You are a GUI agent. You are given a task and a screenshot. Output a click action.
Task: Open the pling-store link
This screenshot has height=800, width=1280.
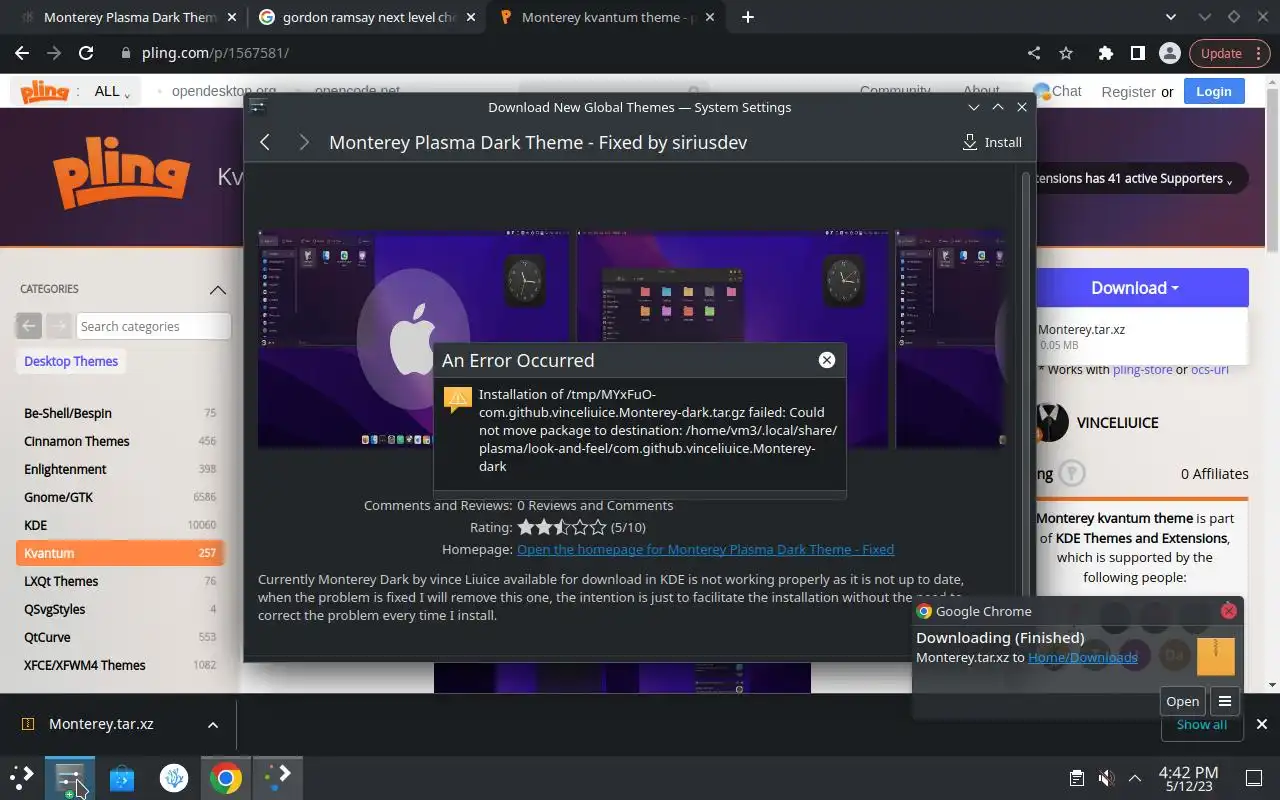click(1142, 369)
